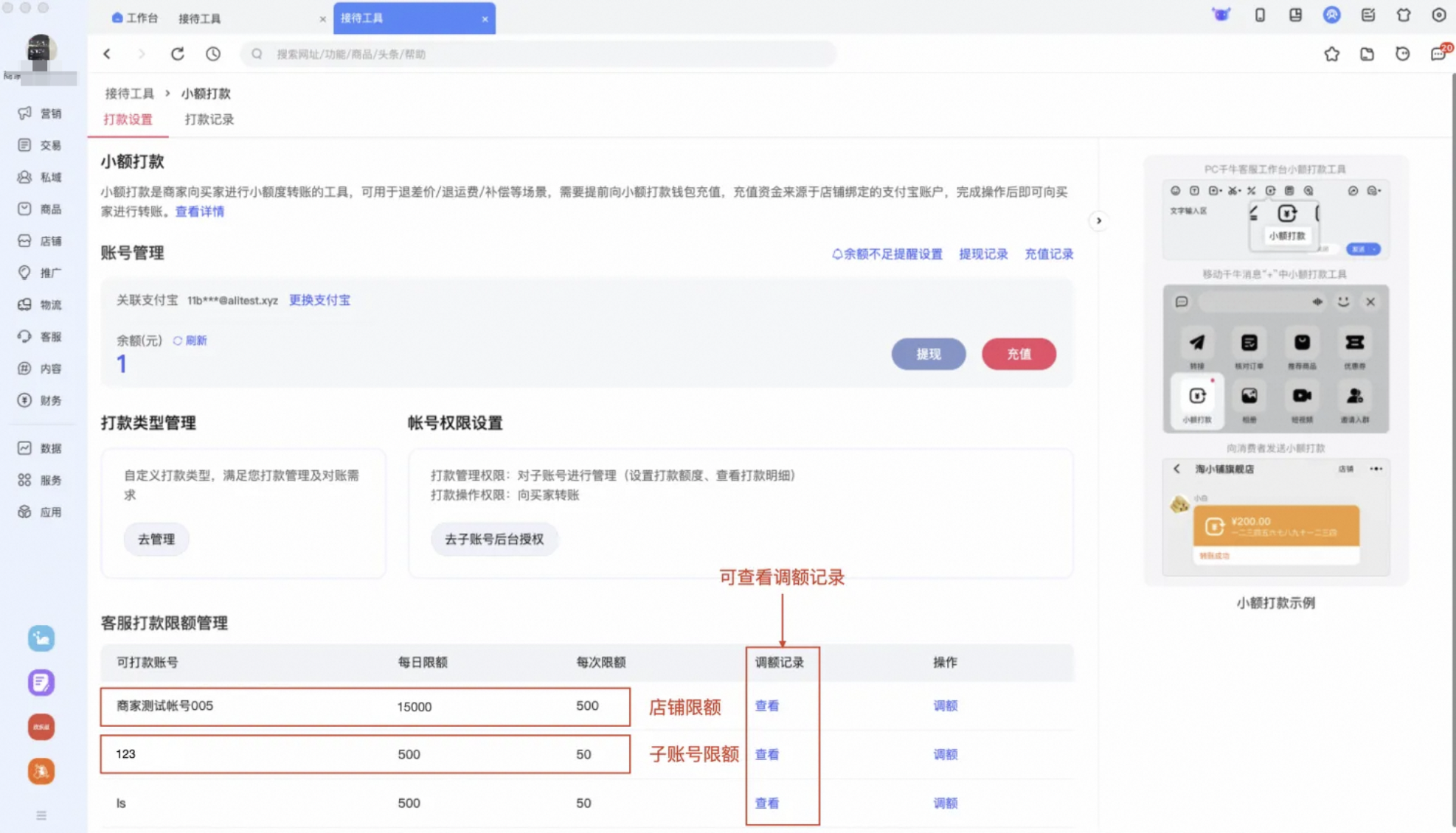
Task: Open the messages icon with red badge
Action: pos(1439,53)
